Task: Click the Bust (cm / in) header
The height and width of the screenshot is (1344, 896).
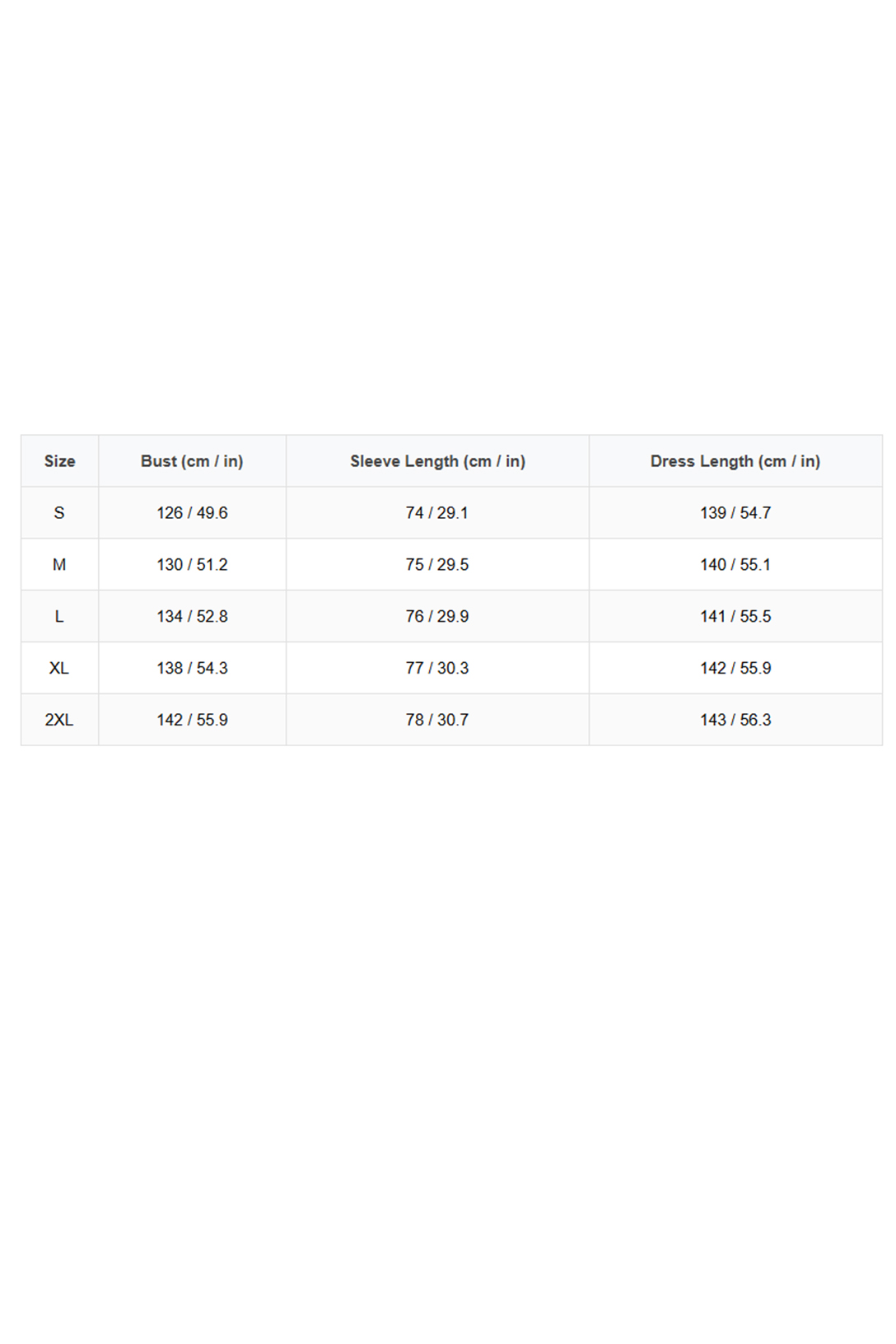Action: 192,461
